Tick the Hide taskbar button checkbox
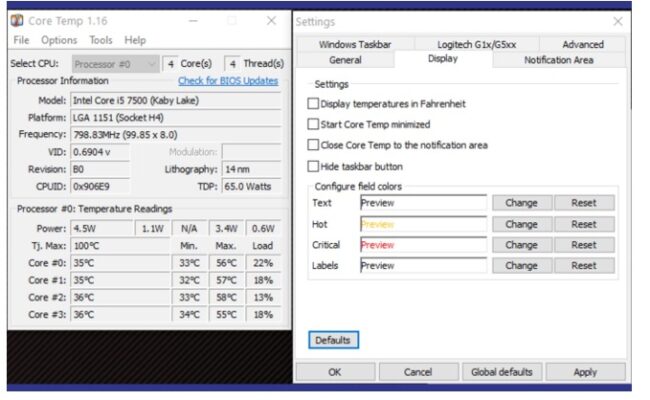This screenshot has height=400, width=650. click(x=314, y=166)
